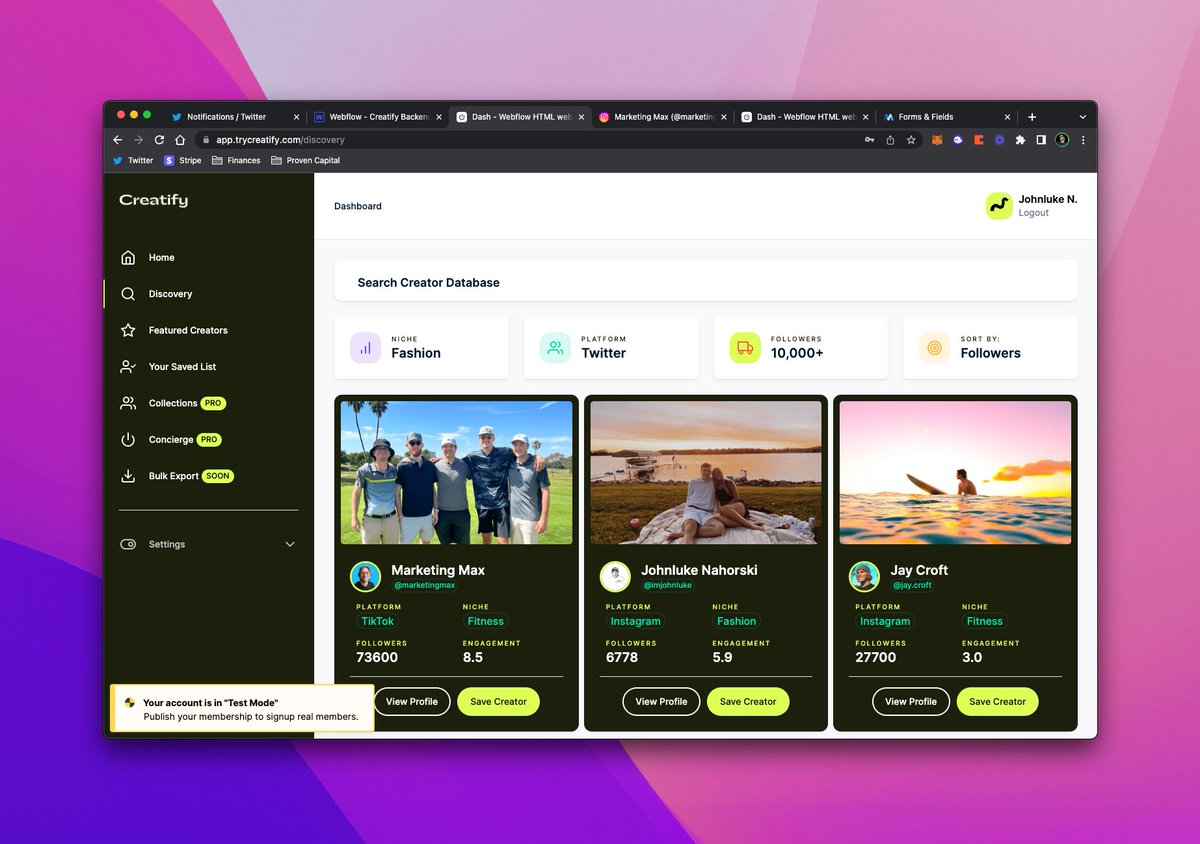Click the Platform users icon
1200x844 pixels.
[555, 348]
